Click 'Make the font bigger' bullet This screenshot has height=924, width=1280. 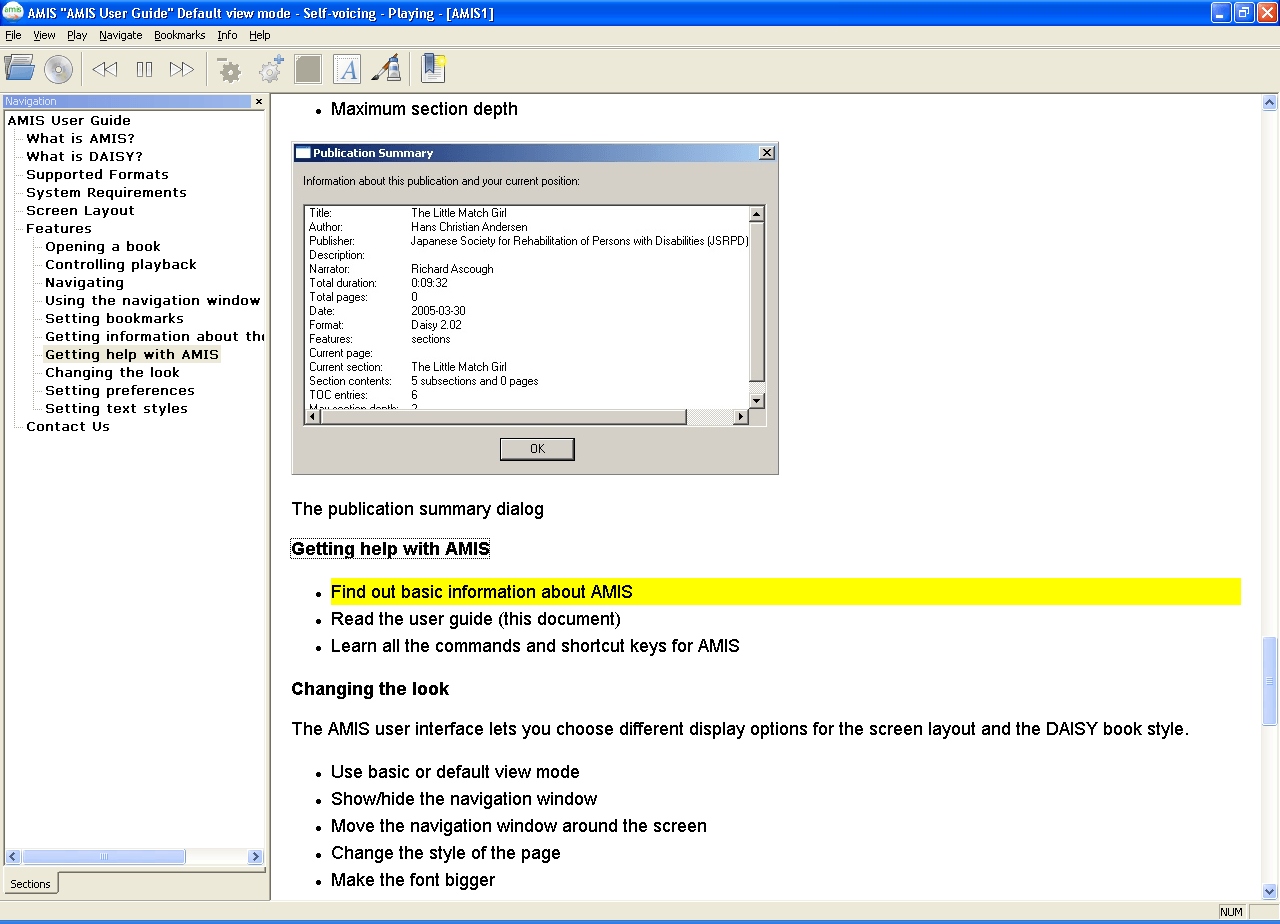(x=413, y=880)
